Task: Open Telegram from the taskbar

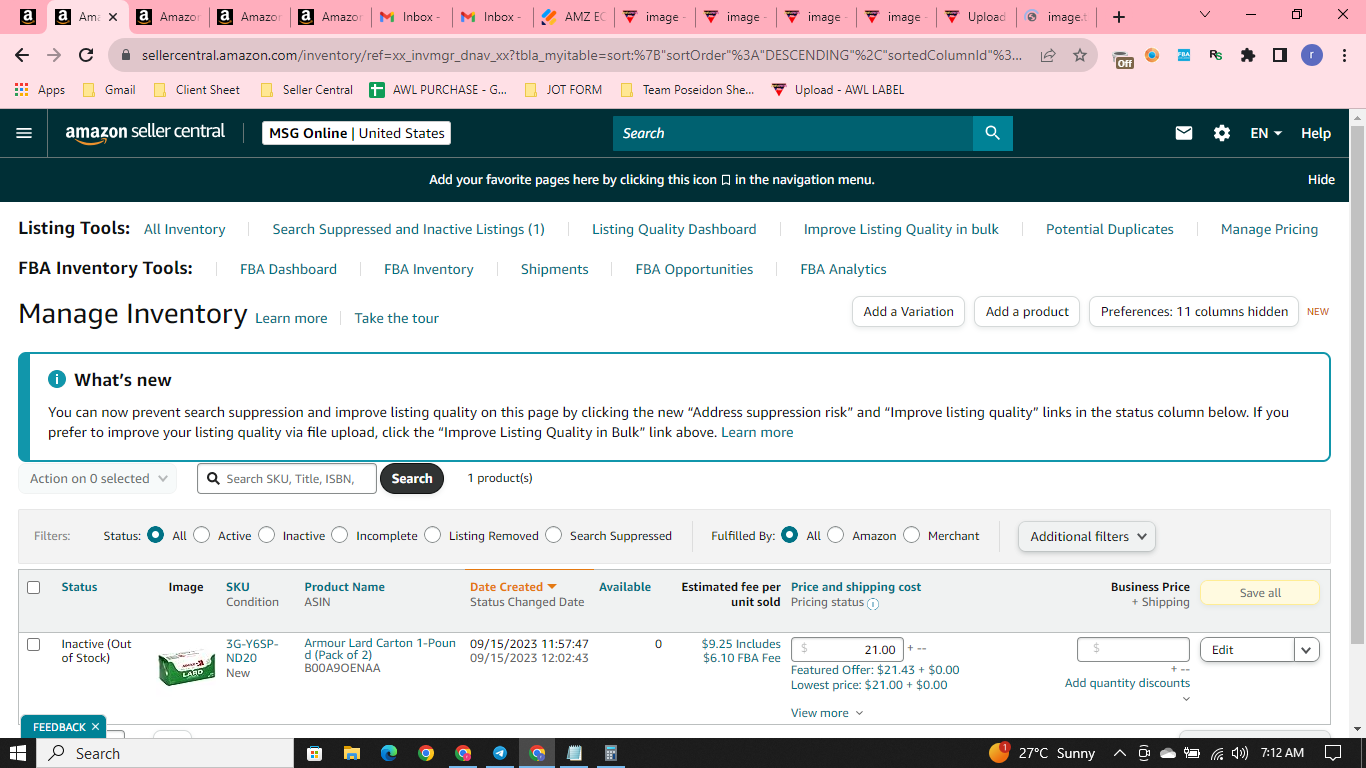Action: pos(500,753)
